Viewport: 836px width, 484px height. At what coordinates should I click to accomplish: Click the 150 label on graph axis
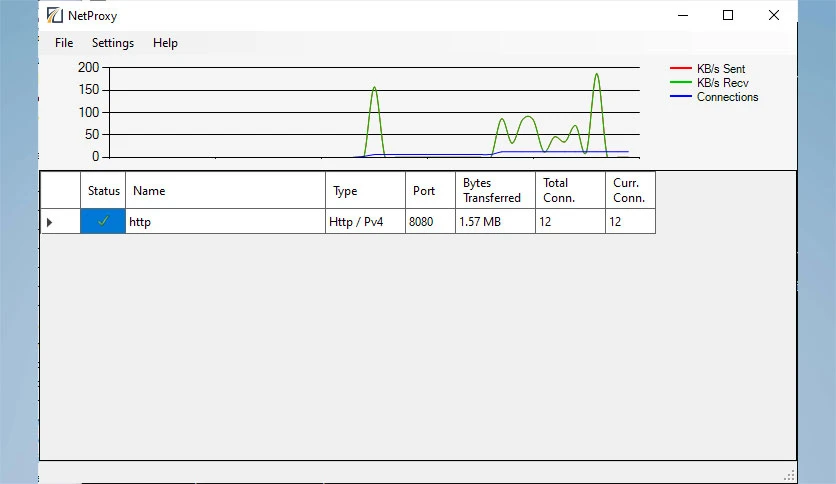(x=89, y=90)
